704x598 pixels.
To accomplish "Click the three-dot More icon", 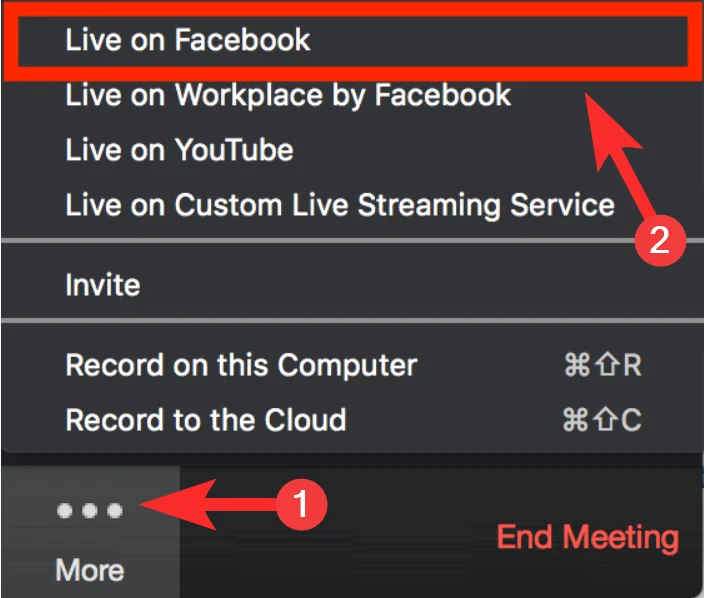I will (x=90, y=511).
